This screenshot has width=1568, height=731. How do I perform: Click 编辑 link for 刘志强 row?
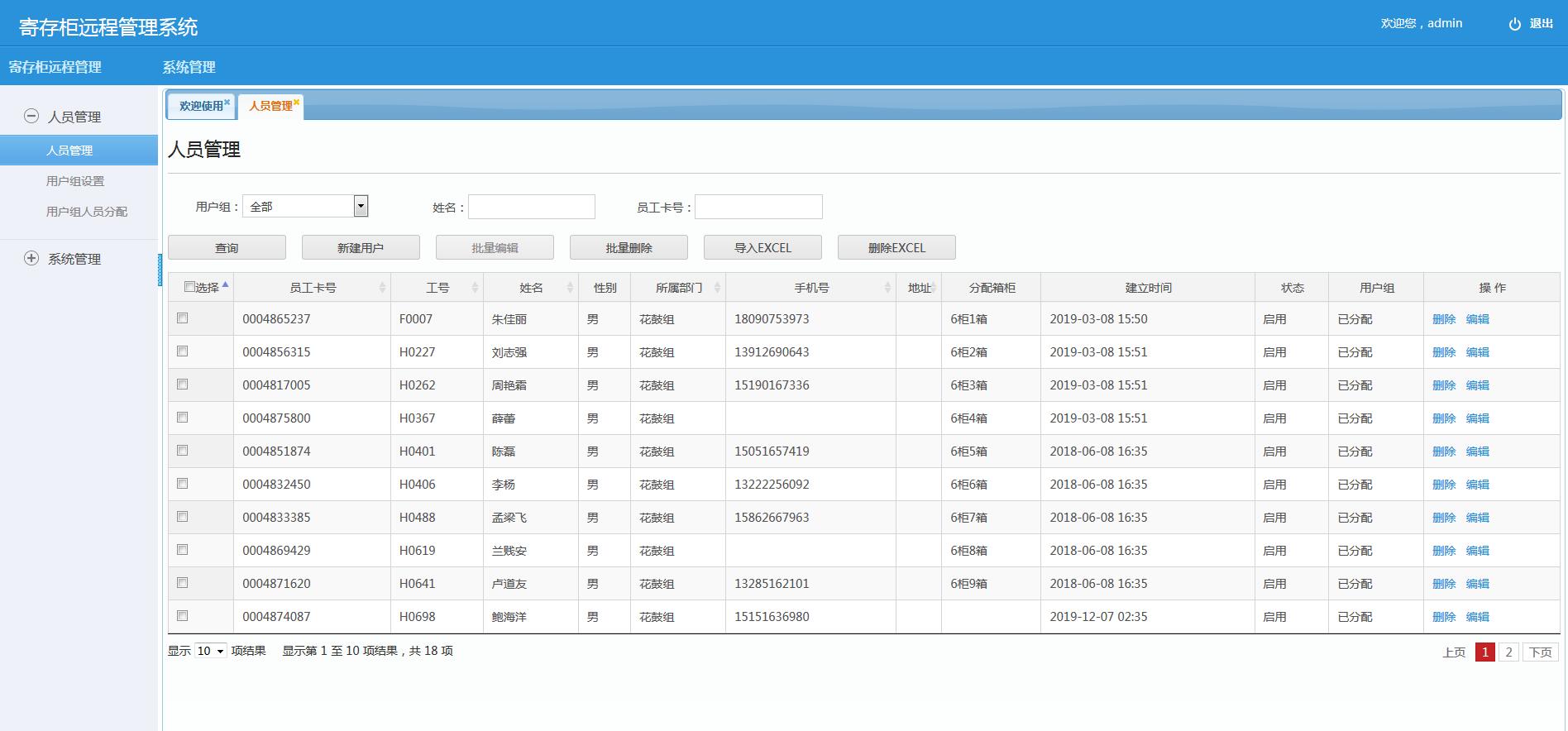coord(1477,352)
